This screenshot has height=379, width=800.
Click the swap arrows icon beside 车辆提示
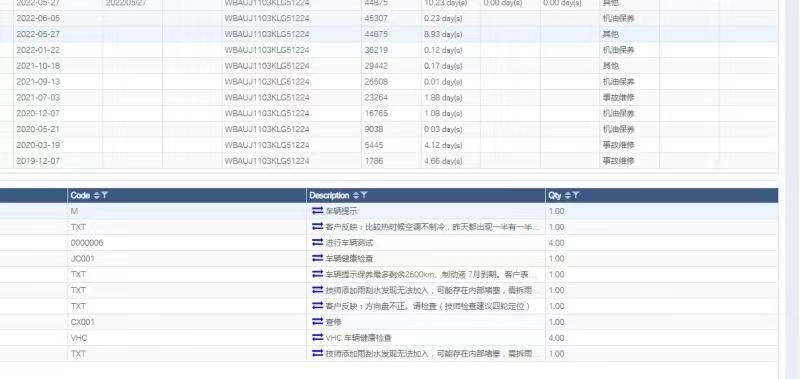coord(317,211)
